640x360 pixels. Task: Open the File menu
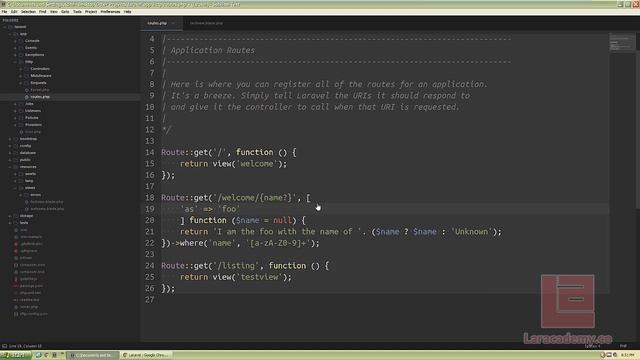[x=4, y=12]
